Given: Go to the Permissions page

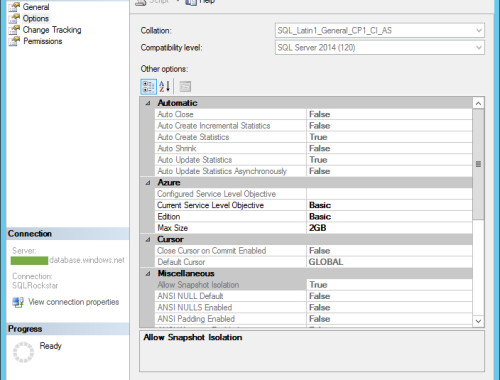Looking at the screenshot, I should coord(42,41).
